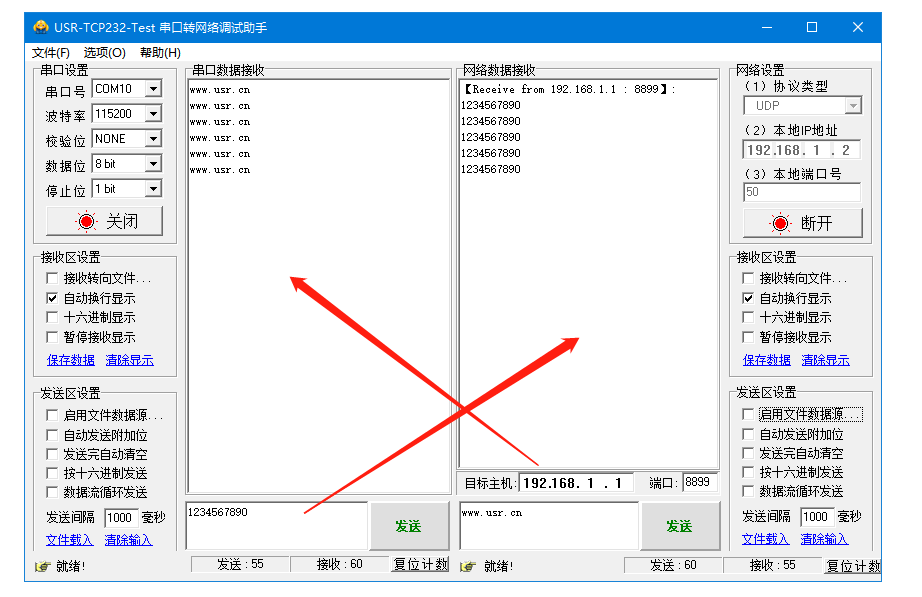The width and height of the screenshot is (922, 597).
Task: Click the Receive from 192.168.1.1 line
Action: (x=569, y=89)
